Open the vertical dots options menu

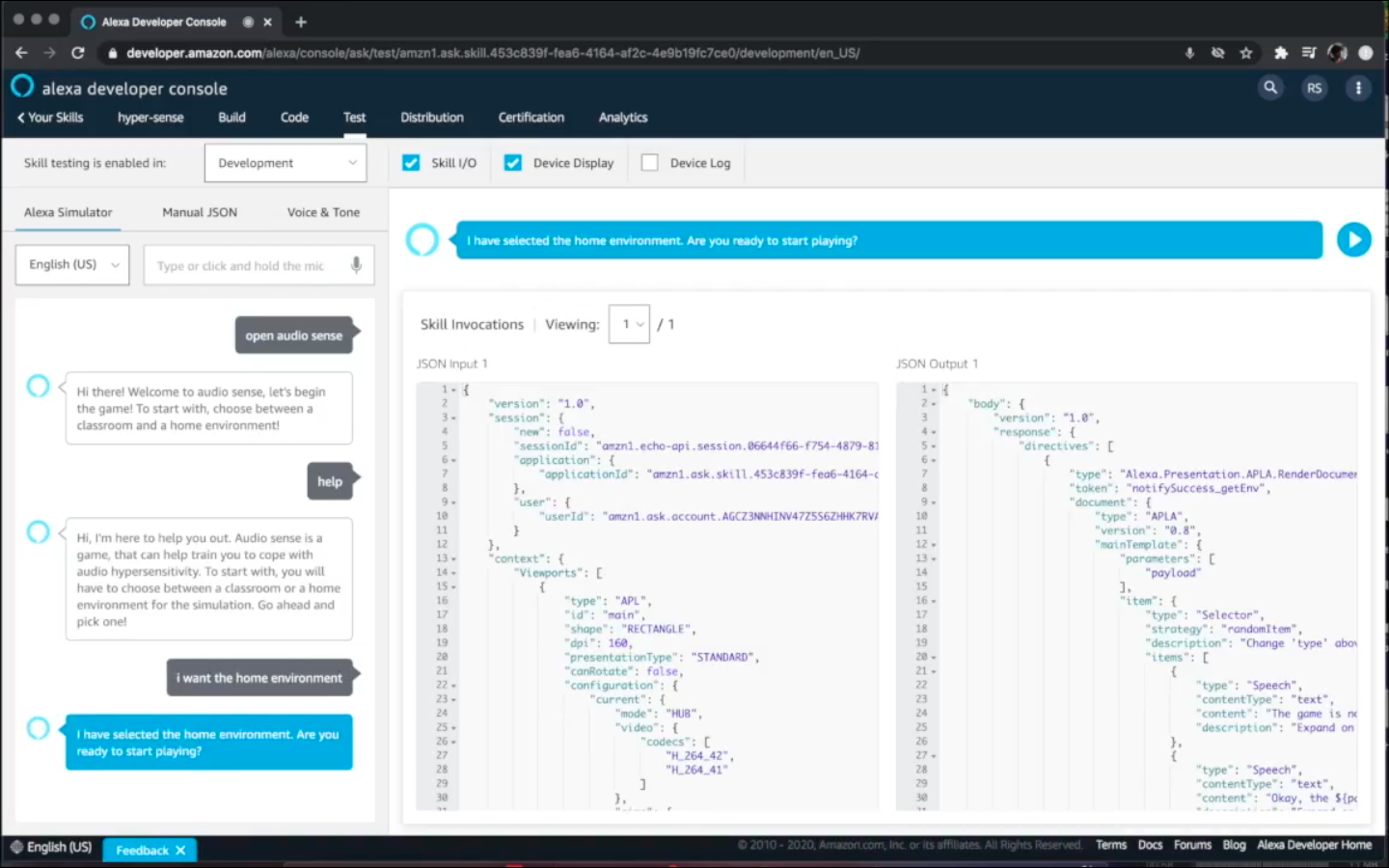pyautogui.click(x=1358, y=88)
